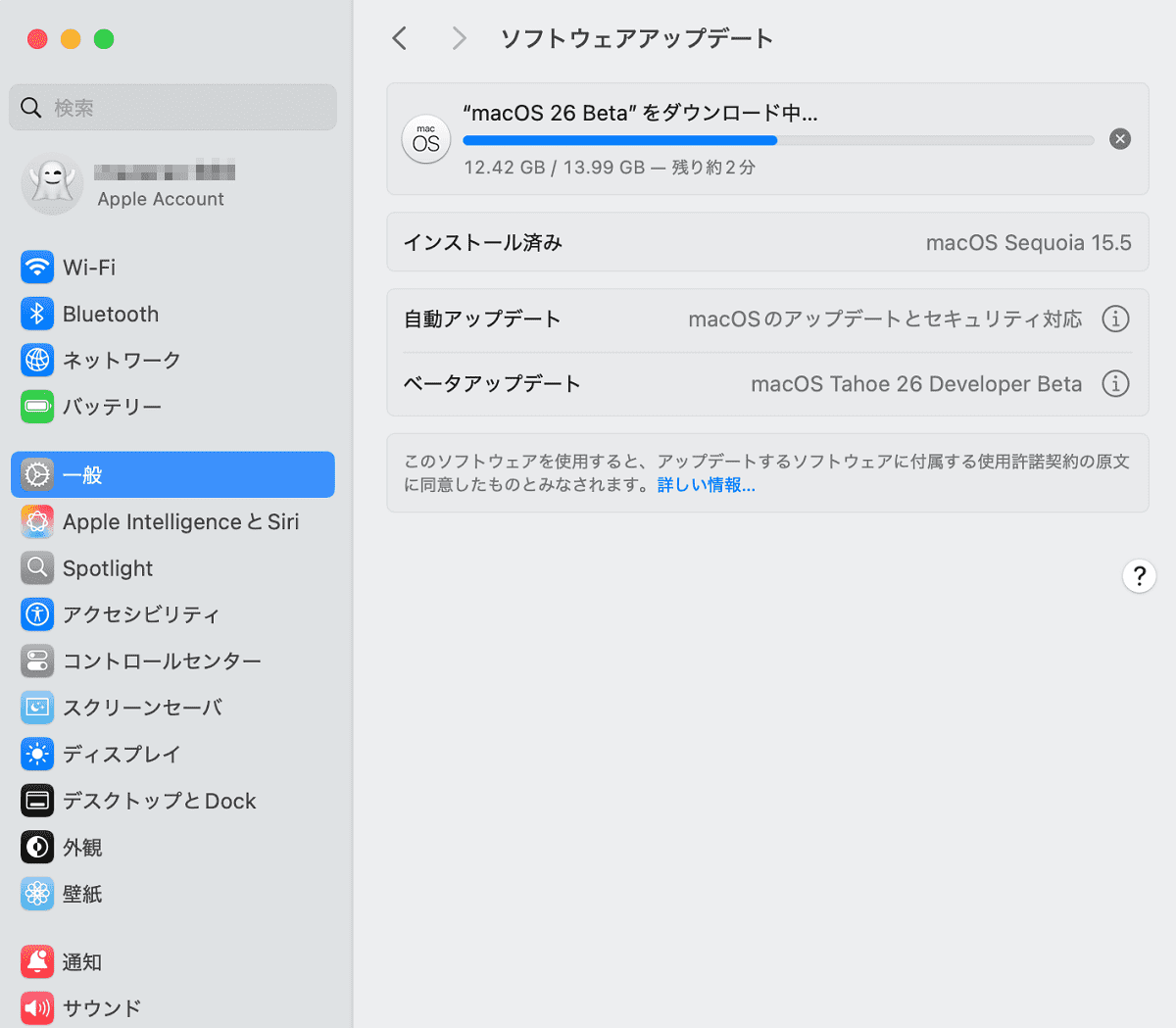The height and width of the screenshot is (1028, 1176).
Task: Click macOS Tahoe 26 Developer Beta value
Action: pos(916,384)
